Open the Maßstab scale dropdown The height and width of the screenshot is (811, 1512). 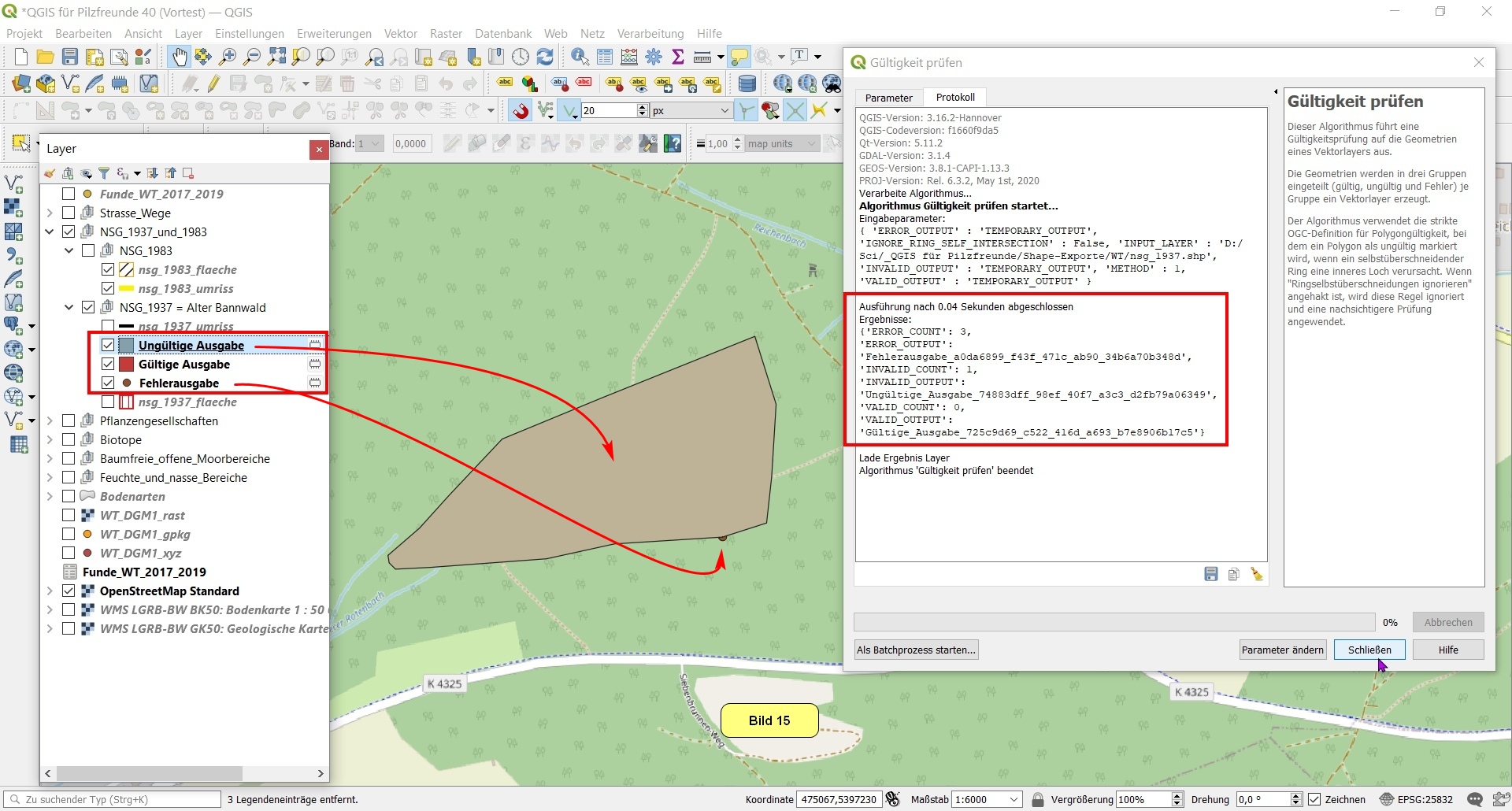(1014, 799)
